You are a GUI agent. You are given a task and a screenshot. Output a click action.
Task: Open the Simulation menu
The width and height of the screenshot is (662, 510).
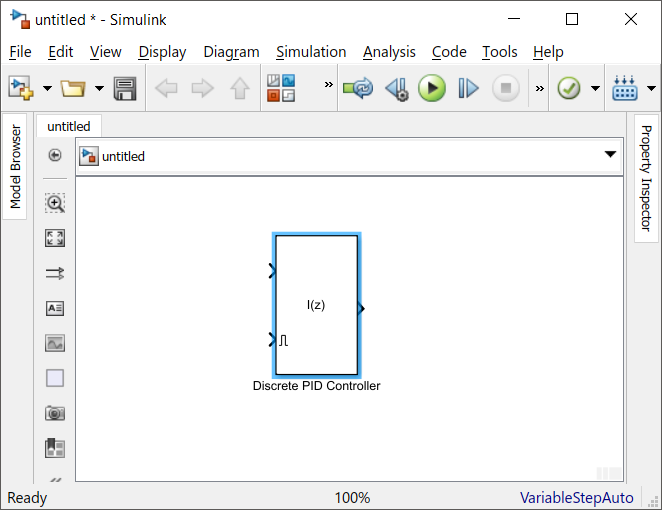[x=311, y=52]
